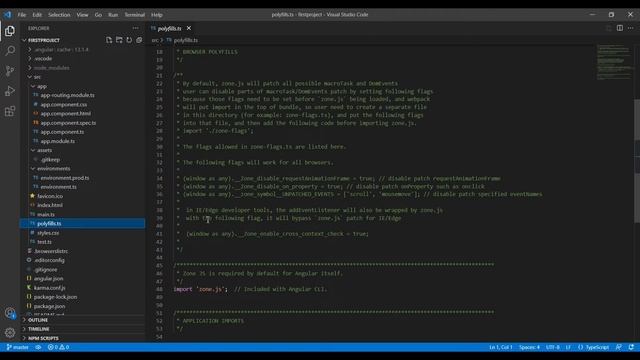Expand the .angular folder
The height and width of the screenshot is (360, 640).
(61, 49)
